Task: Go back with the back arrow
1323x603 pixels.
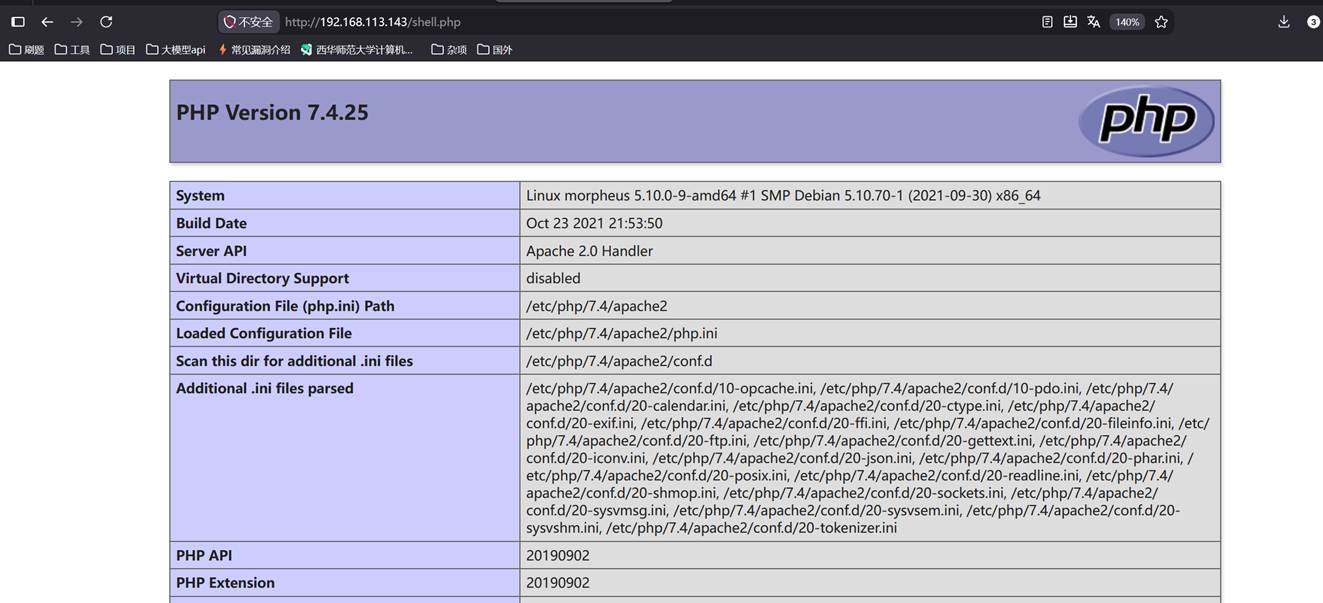Action: point(47,22)
